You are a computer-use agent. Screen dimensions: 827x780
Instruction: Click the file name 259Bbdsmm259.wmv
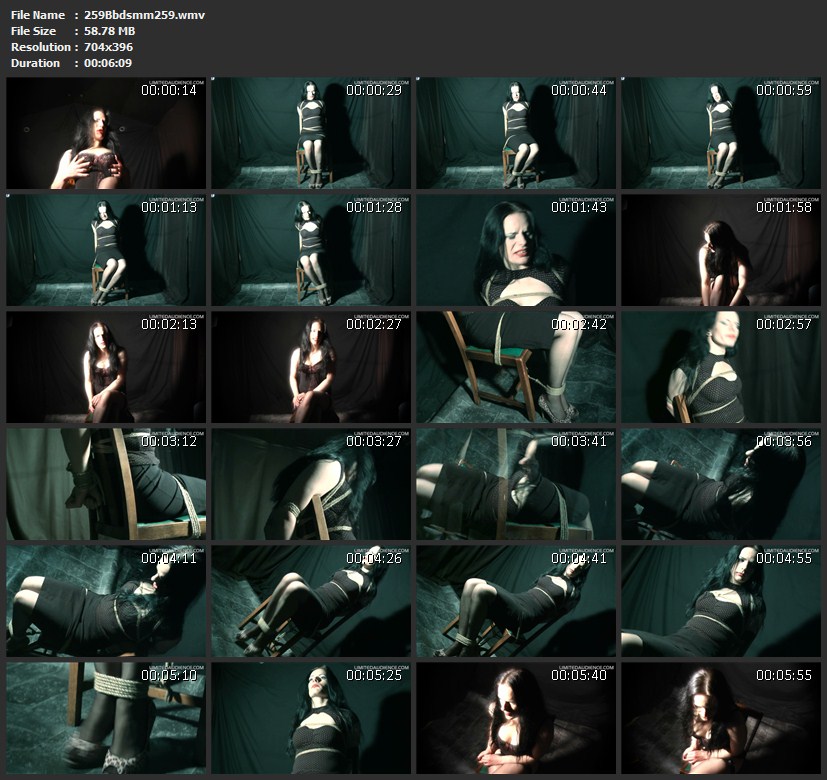144,15
